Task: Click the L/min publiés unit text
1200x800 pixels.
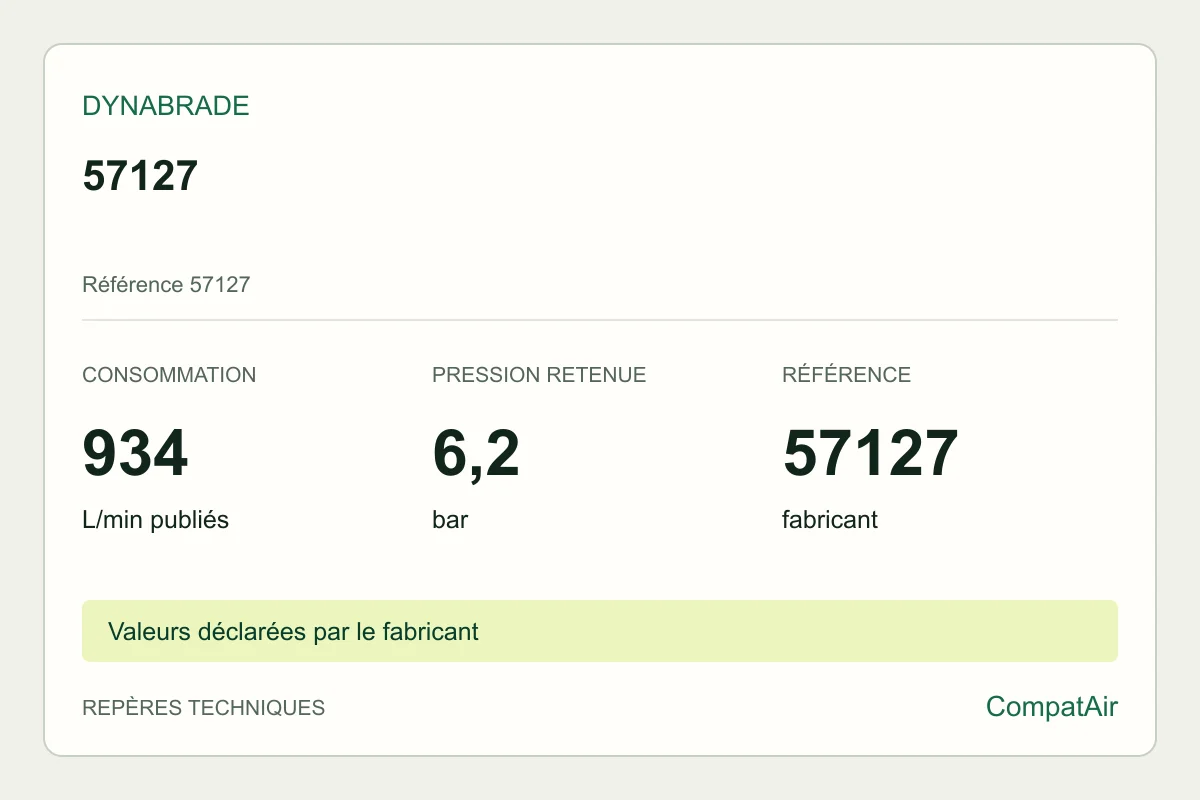Action: [155, 520]
